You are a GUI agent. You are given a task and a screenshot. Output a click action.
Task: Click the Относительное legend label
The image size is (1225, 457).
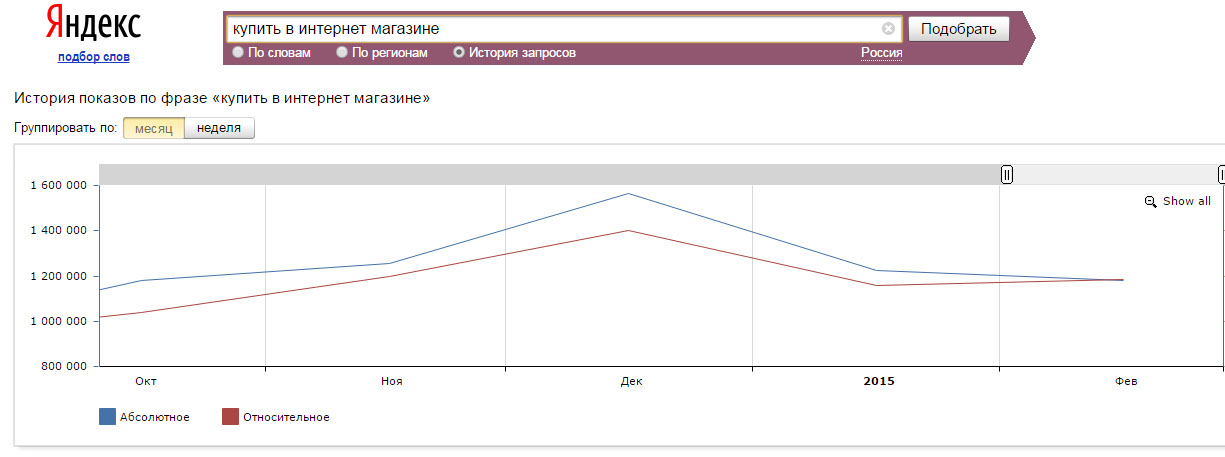coord(286,417)
